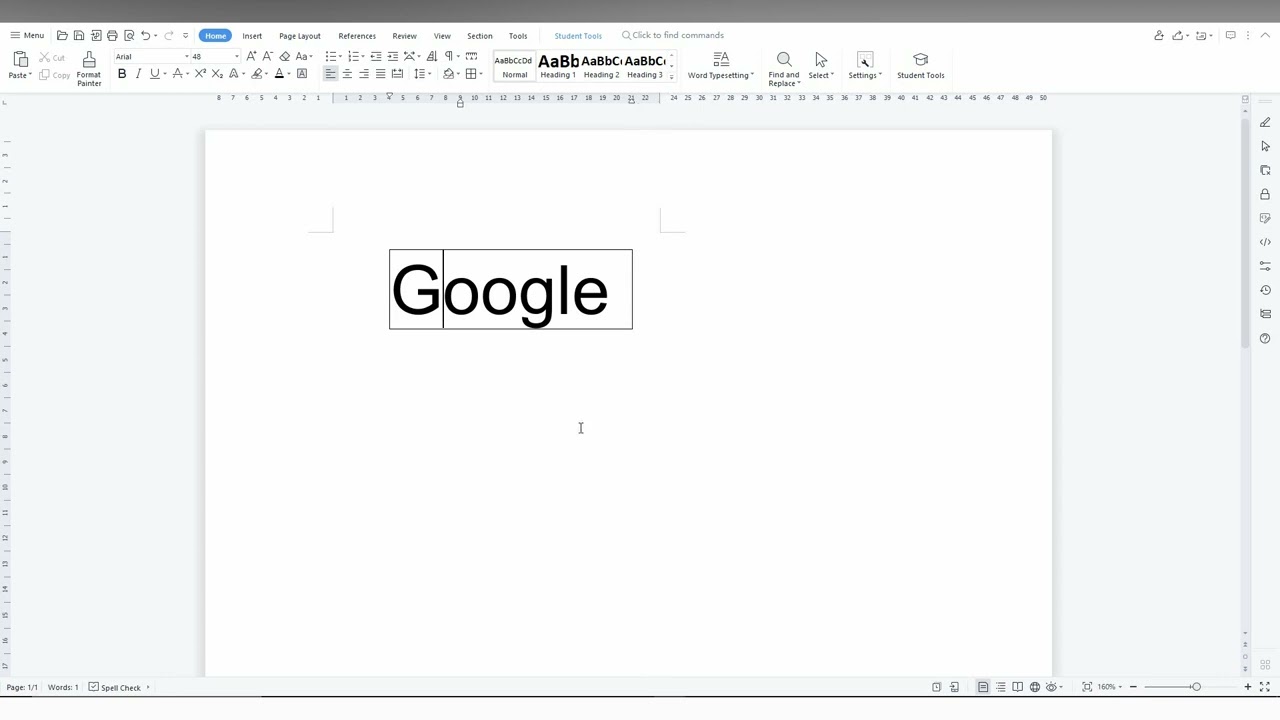Apply the Normal style
Image resolution: width=1280 pixels, height=720 pixels.
(x=514, y=67)
